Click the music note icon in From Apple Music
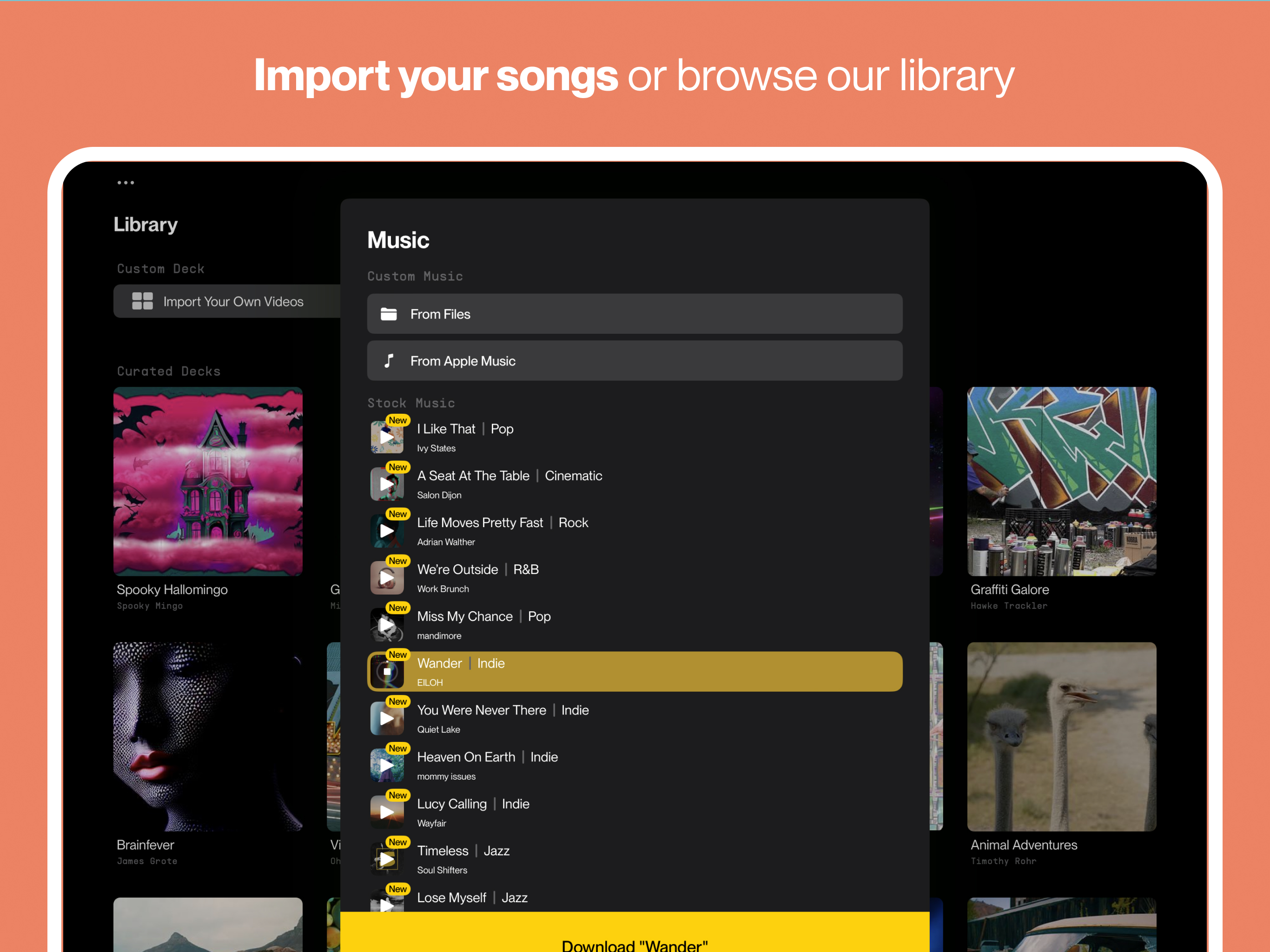This screenshot has width=1270, height=952. pos(389,361)
